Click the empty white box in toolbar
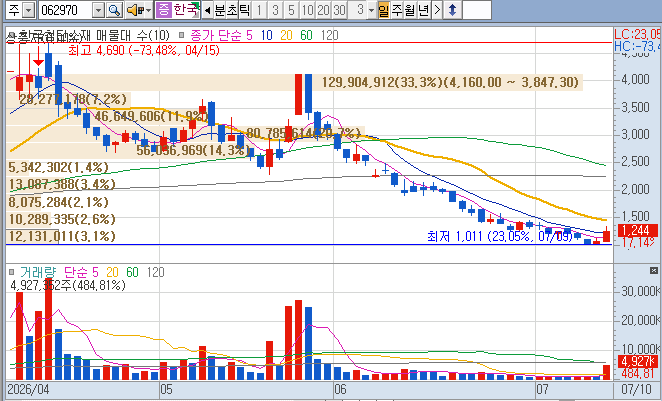Viewport: 662px width, 401px height. pyautogui.click(x=477, y=10)
